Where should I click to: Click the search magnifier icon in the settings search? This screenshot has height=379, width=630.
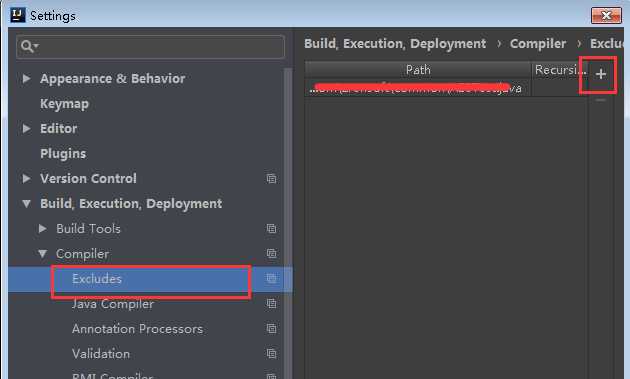coord(29,47)
